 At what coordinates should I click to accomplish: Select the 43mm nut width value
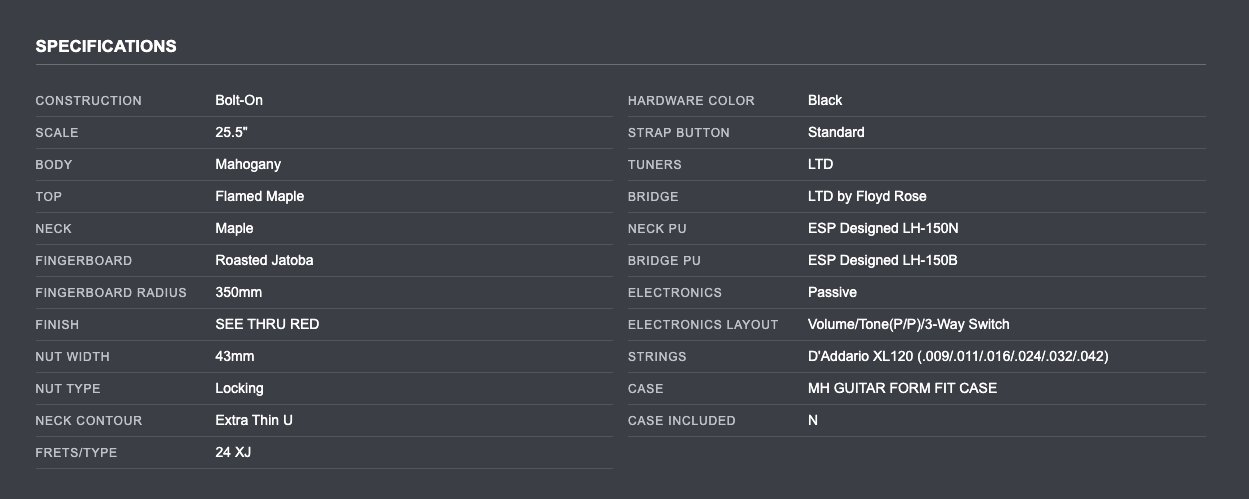point(234,356)
